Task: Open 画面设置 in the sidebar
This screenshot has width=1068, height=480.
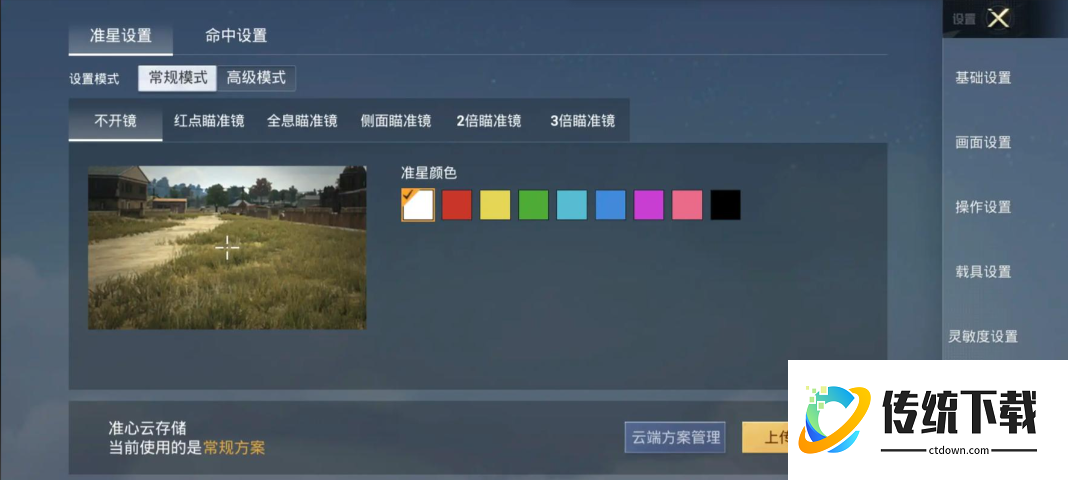Action: [x=983, y=142]
